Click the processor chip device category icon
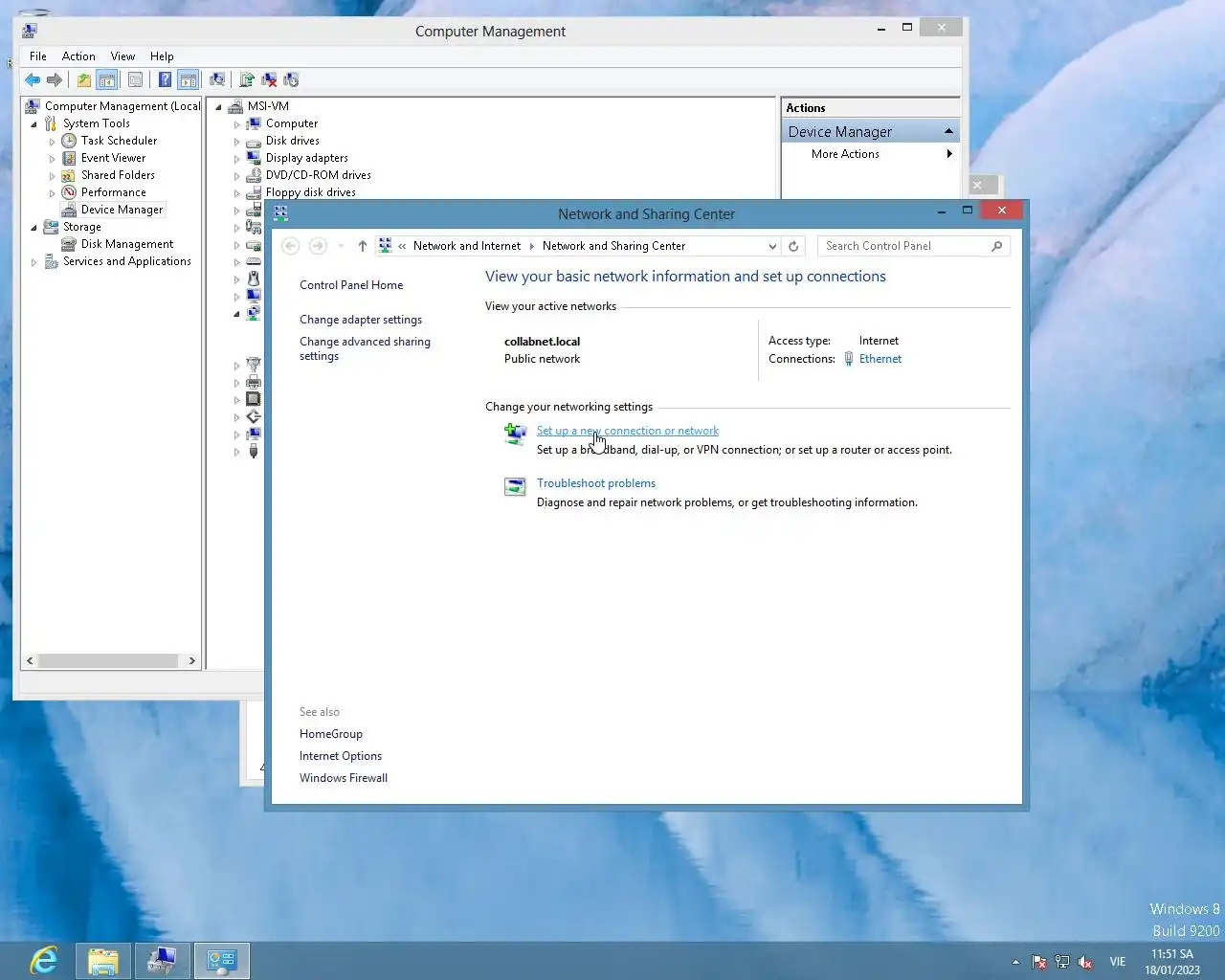Image resolution: width=1225 pixels, height=980 pixels. 254,399
